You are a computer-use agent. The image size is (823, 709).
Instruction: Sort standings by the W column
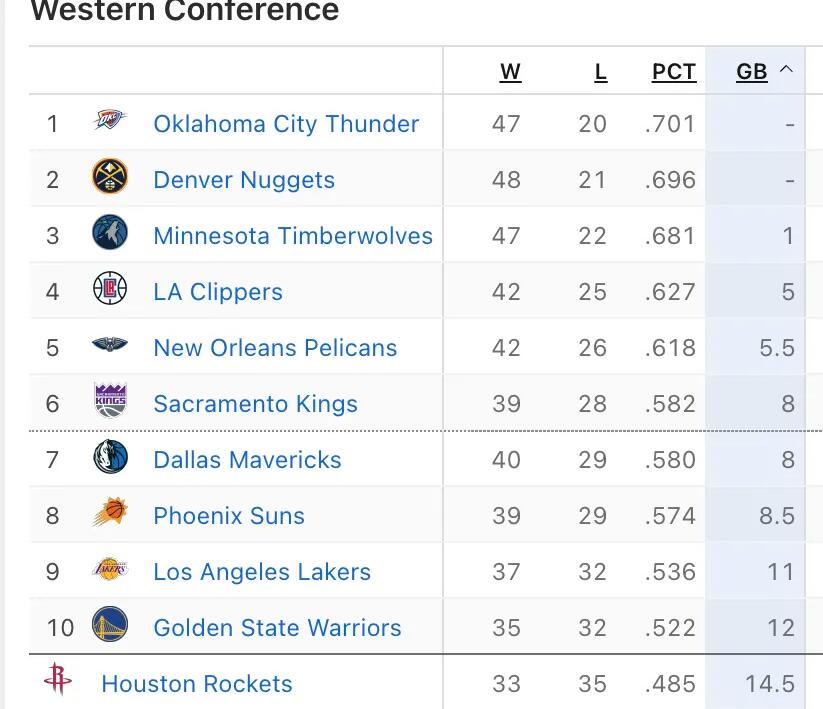pos(510,72)
